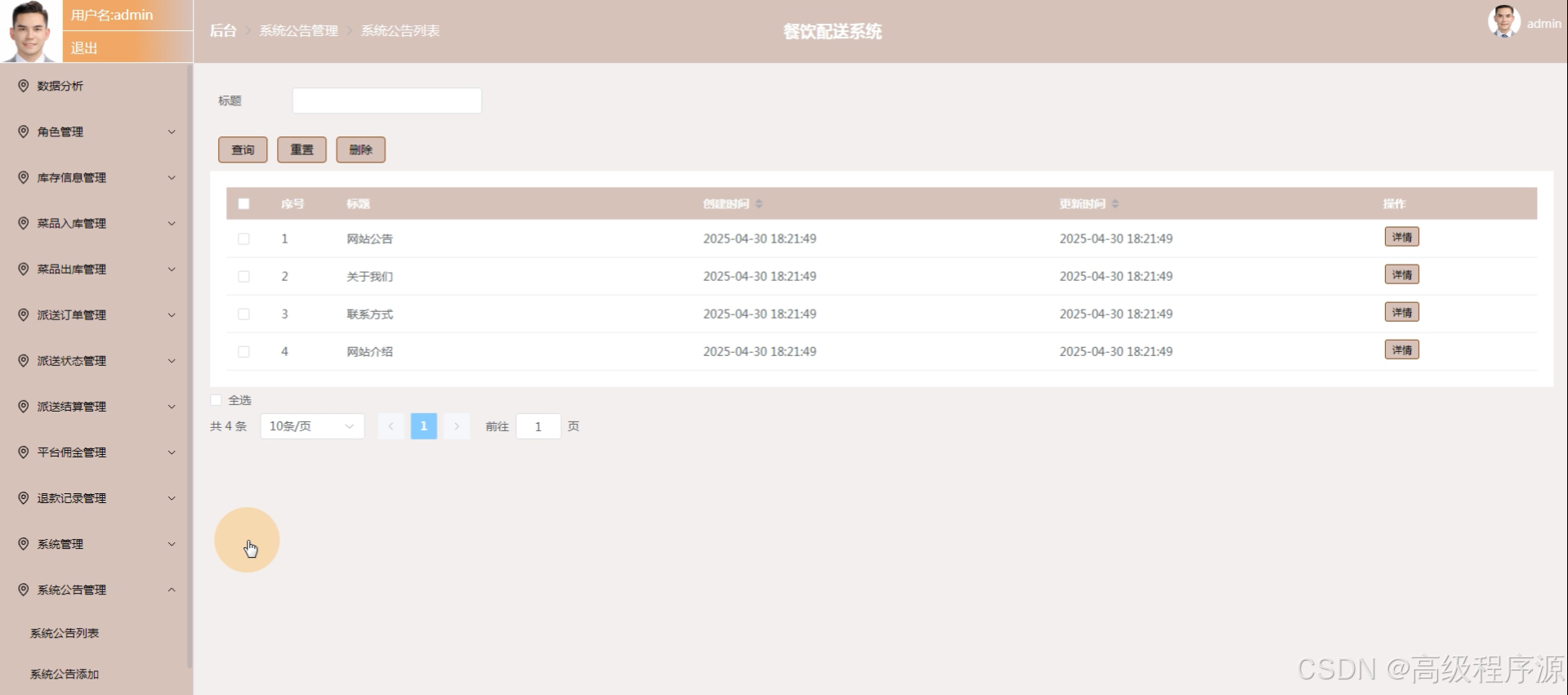Click the 用户名:admin label in the sidebar
The width and height of the screenshot is (1568, 695).
(x=112, y=15)
